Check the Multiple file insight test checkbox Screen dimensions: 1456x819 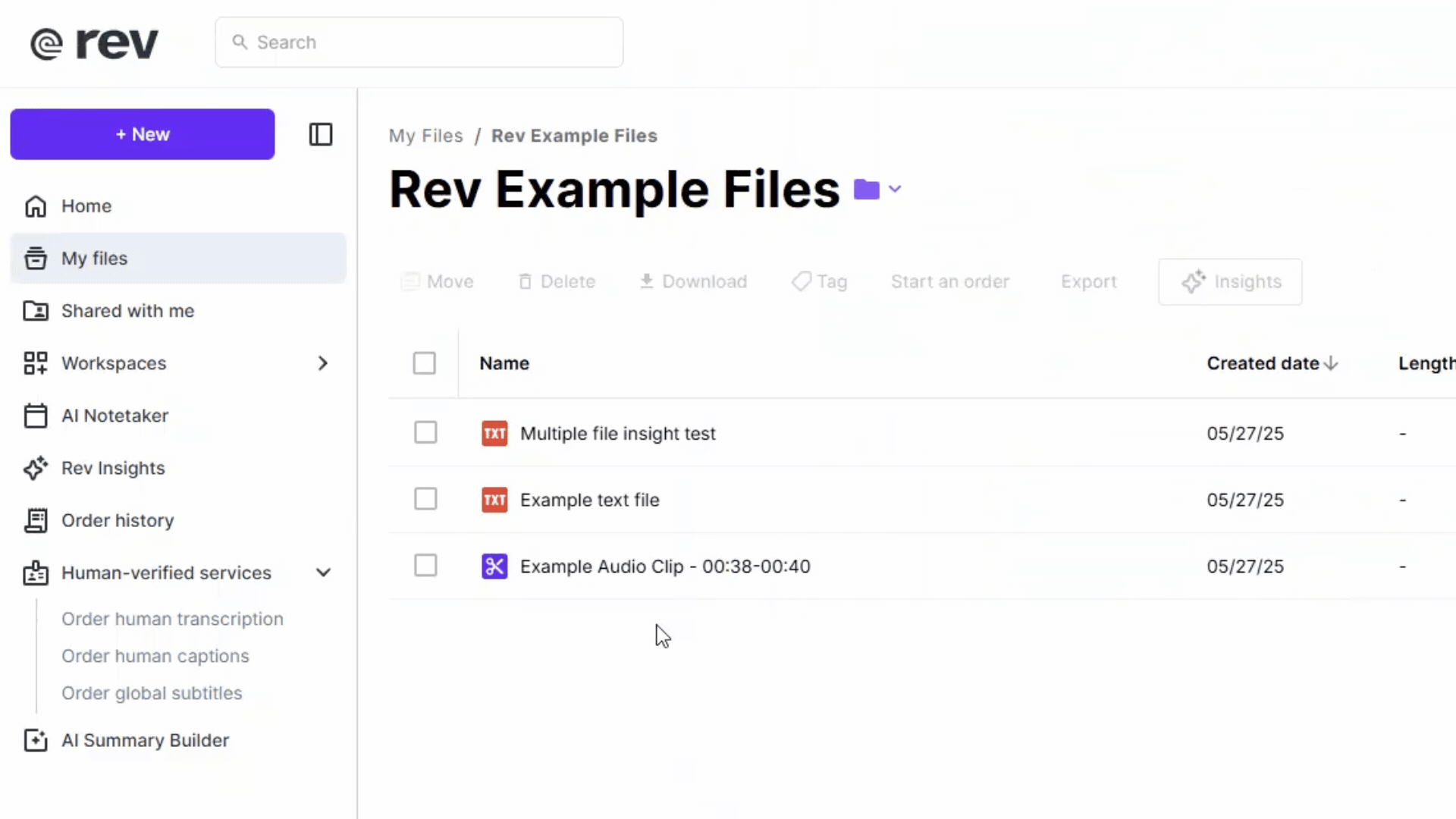coord(425,432)
